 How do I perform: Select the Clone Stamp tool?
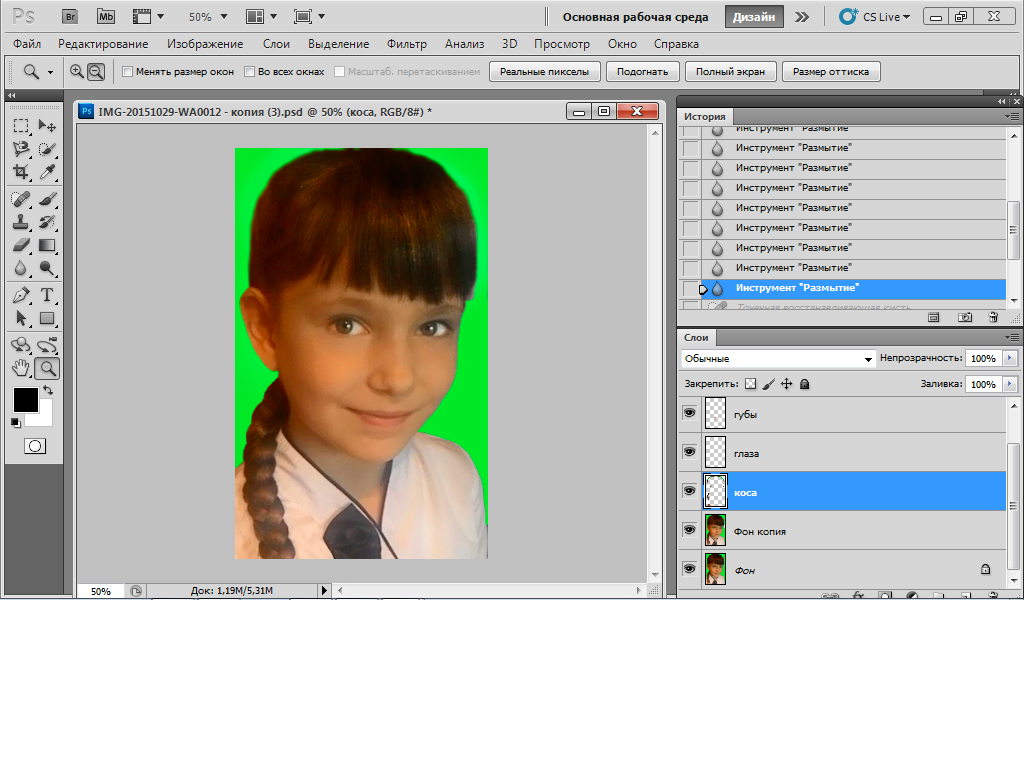click(x=21, y=222)
